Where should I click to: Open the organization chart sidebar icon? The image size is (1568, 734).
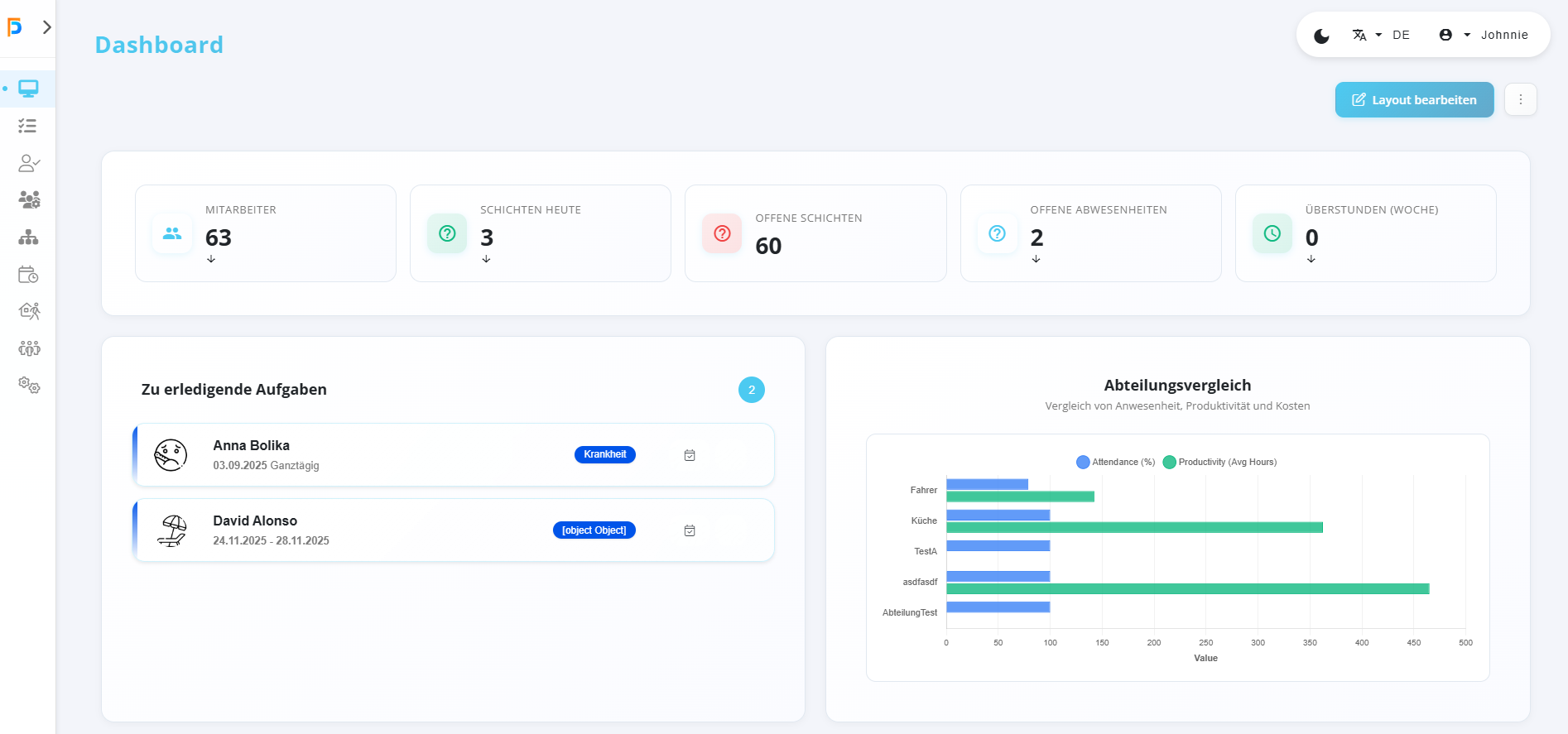29,237
